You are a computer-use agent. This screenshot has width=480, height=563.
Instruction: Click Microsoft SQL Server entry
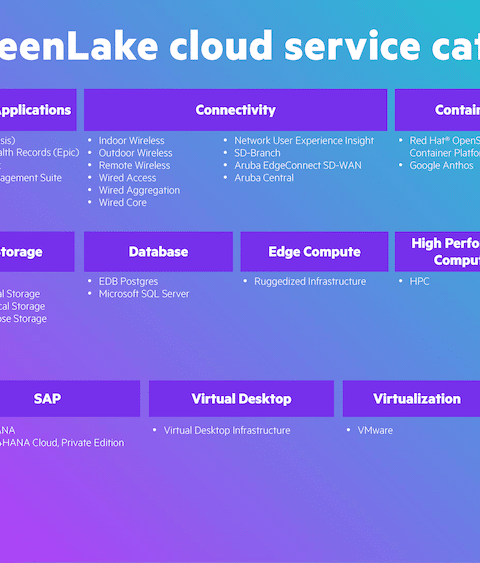point(144,294)
